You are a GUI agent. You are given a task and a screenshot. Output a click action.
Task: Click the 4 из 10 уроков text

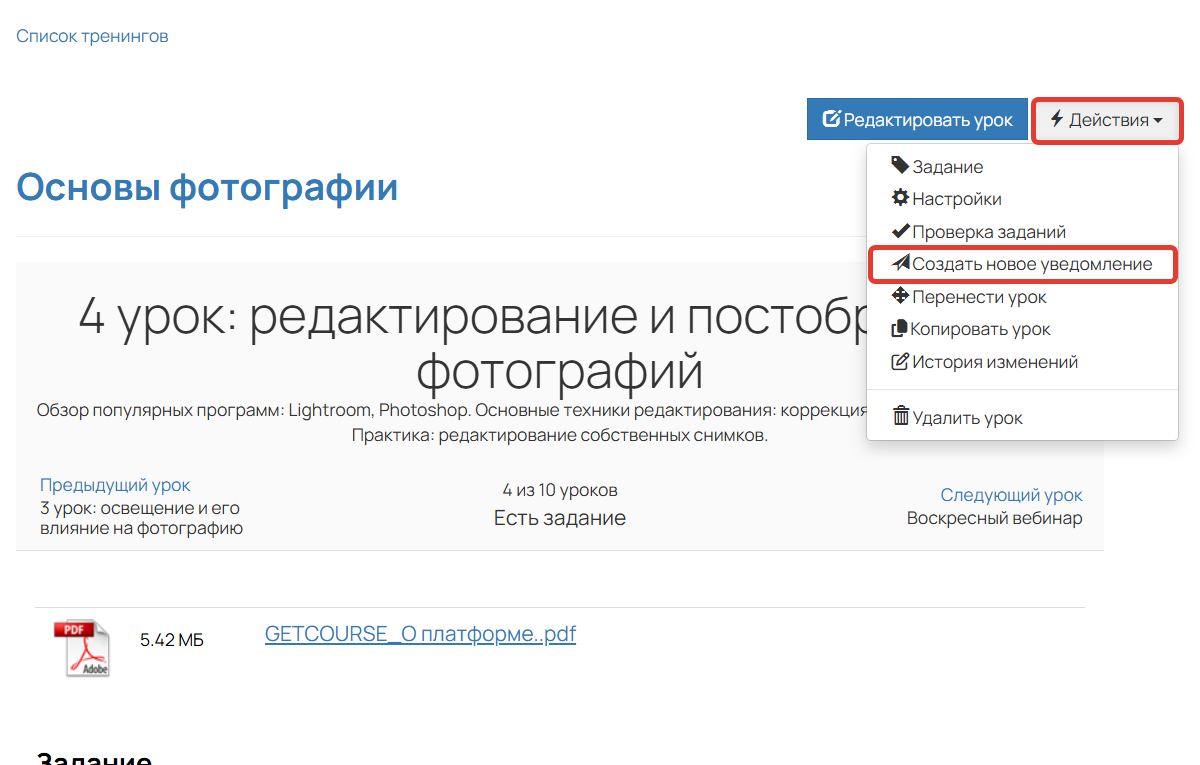click(560, 490)
